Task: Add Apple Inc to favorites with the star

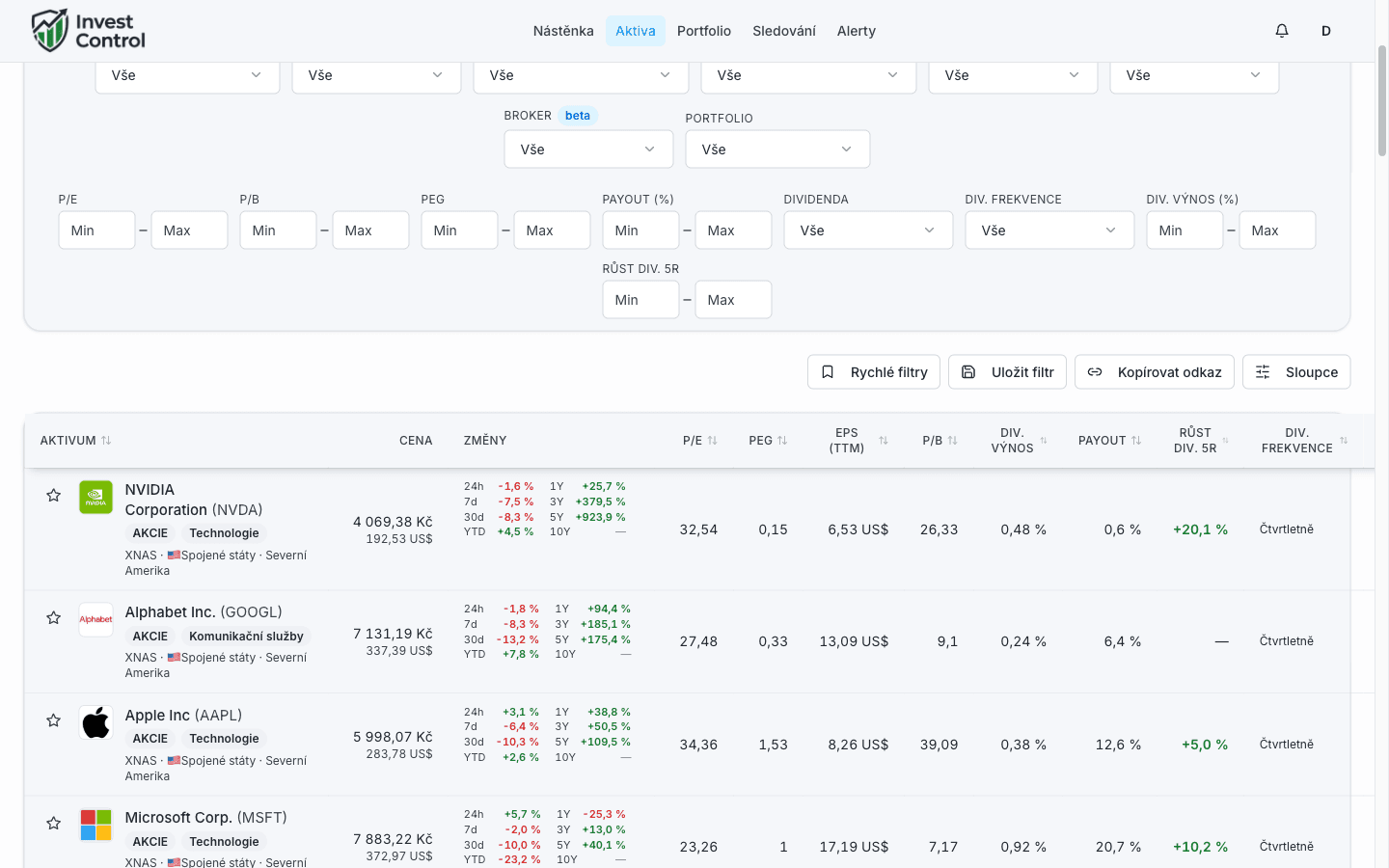Action: 54,720
